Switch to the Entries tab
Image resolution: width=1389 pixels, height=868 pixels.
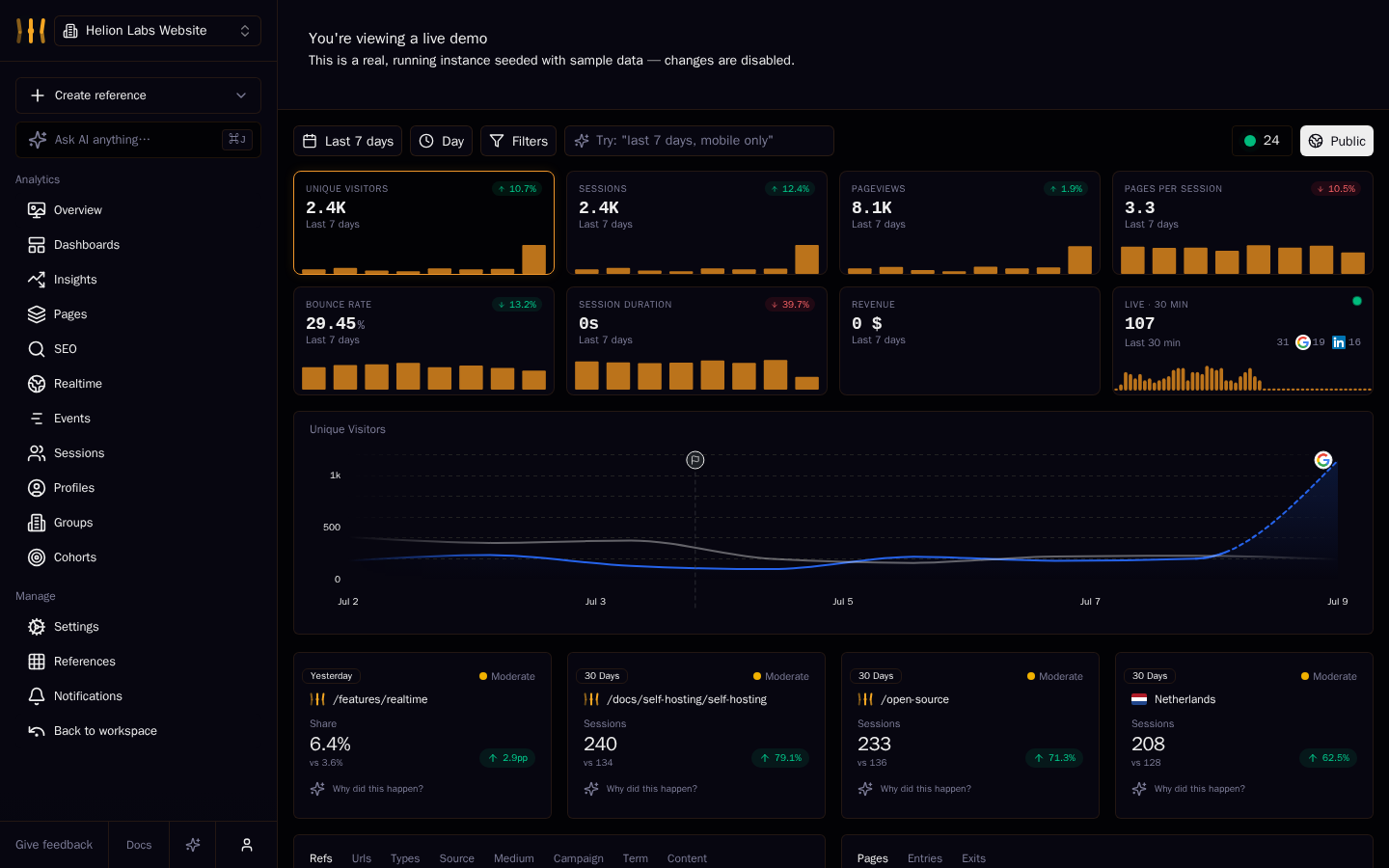[925, 858]
